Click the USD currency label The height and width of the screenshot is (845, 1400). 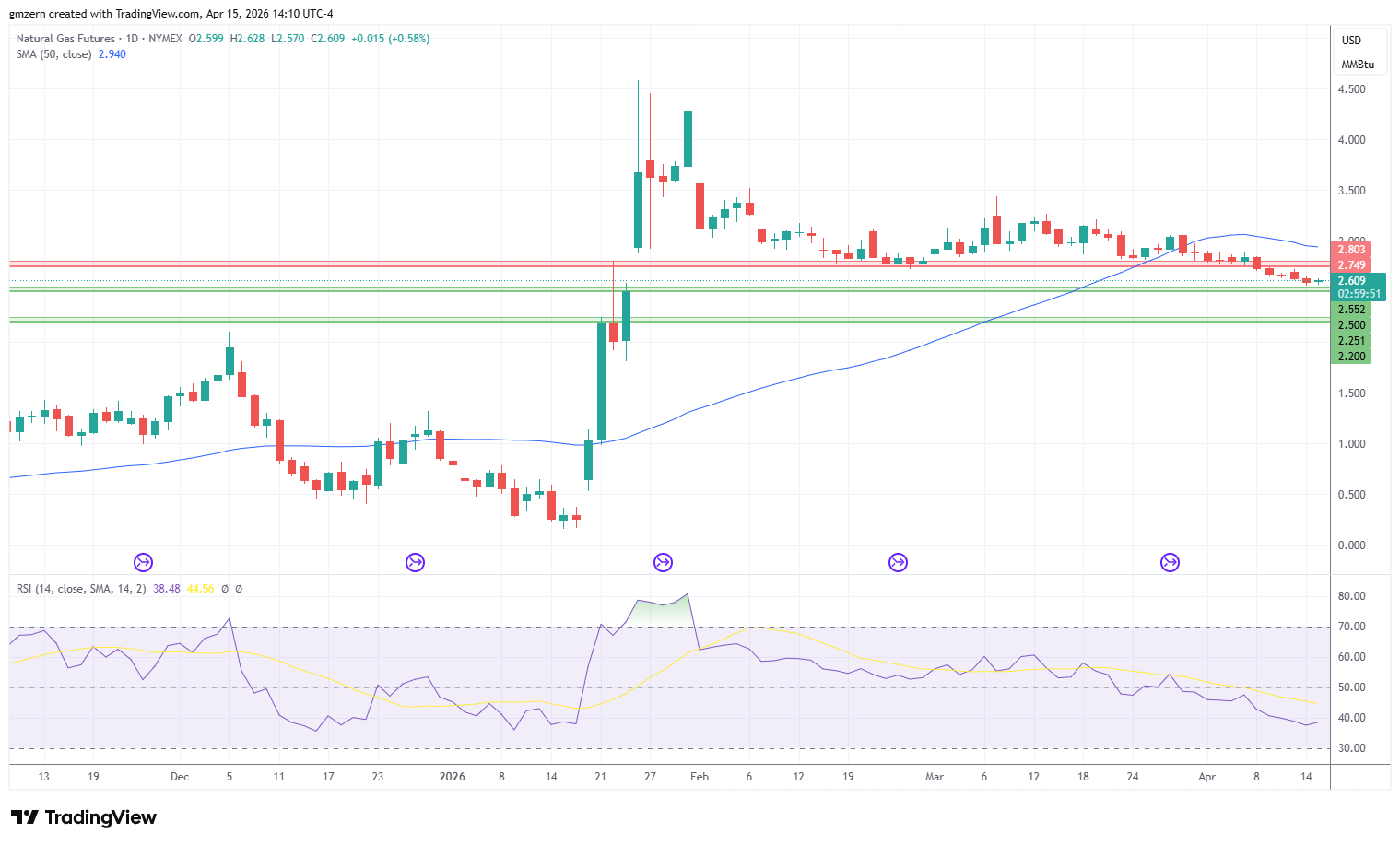coord(1351,41)
